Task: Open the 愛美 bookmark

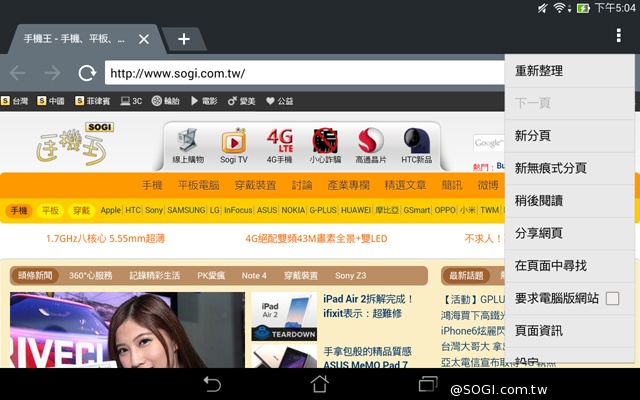Action: (241, 101)
